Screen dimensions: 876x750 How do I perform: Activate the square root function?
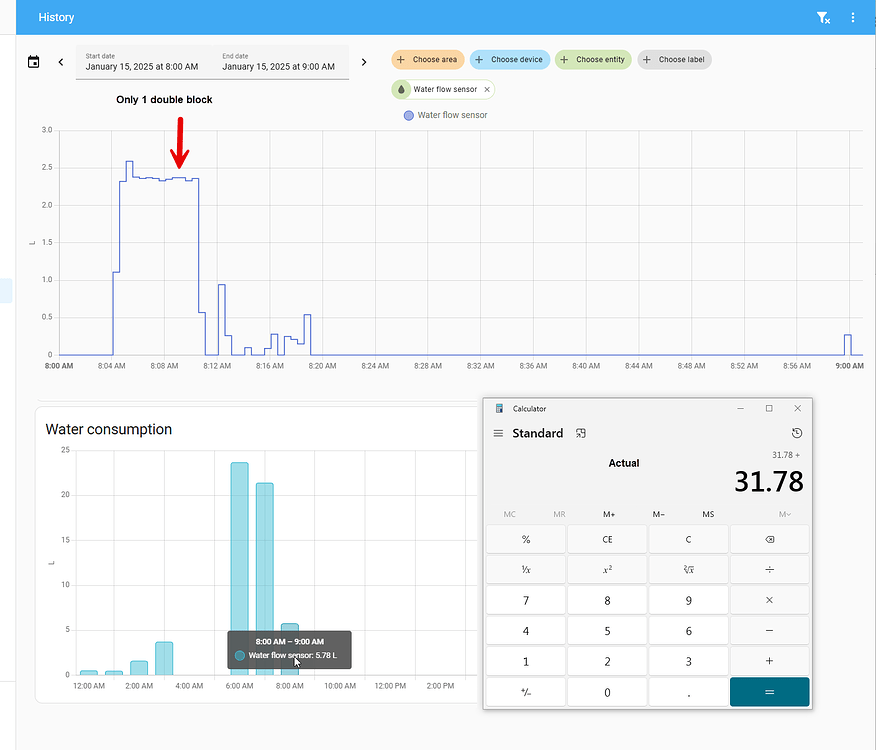tap(688, 569)
